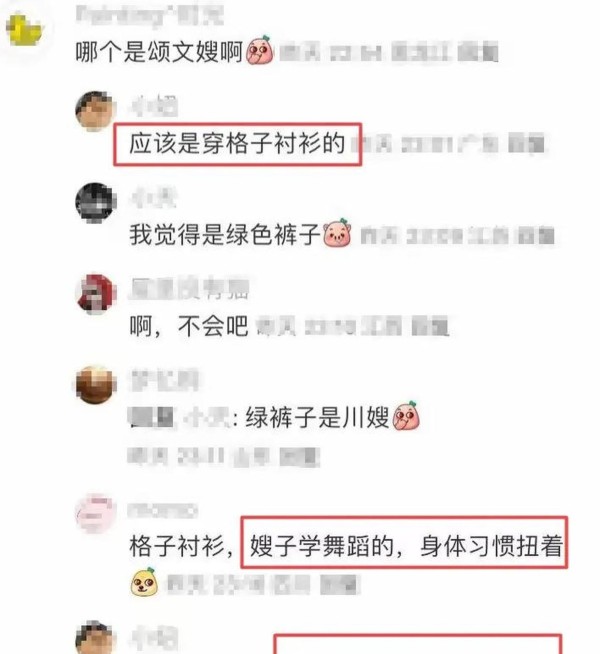
Task: Select the reply 绿裤子是川嫂
Action: coord(317,417)
